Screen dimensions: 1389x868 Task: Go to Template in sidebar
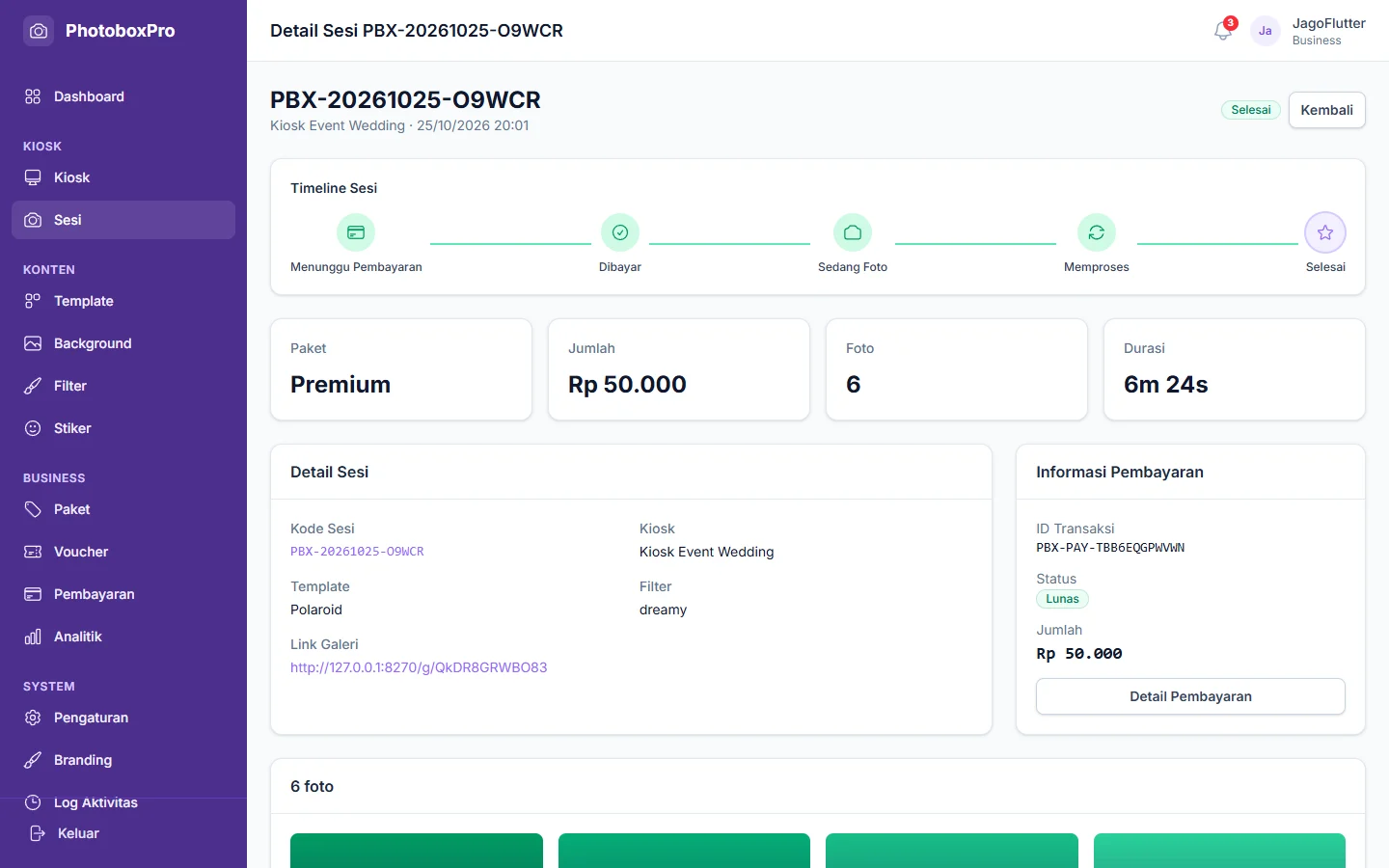(123, 301)
